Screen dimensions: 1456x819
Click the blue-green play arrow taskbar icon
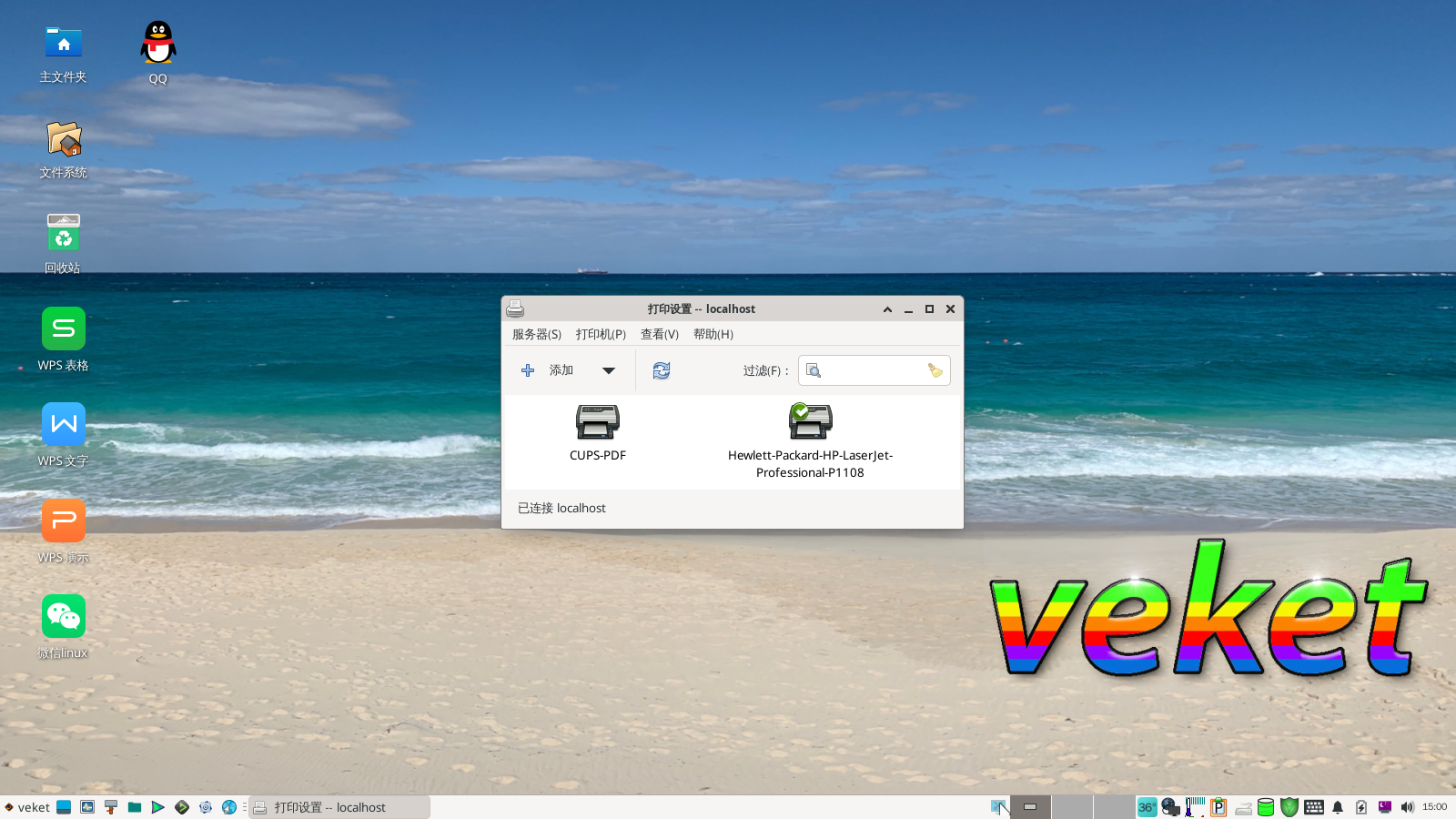point(158,807)
